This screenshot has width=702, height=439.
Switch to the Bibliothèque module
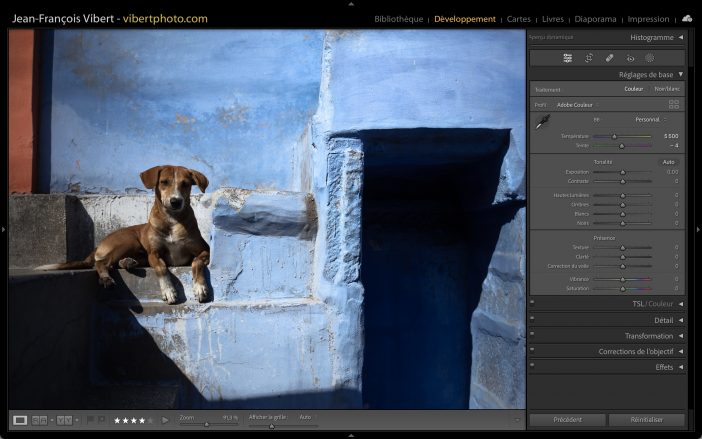[398, 19]
